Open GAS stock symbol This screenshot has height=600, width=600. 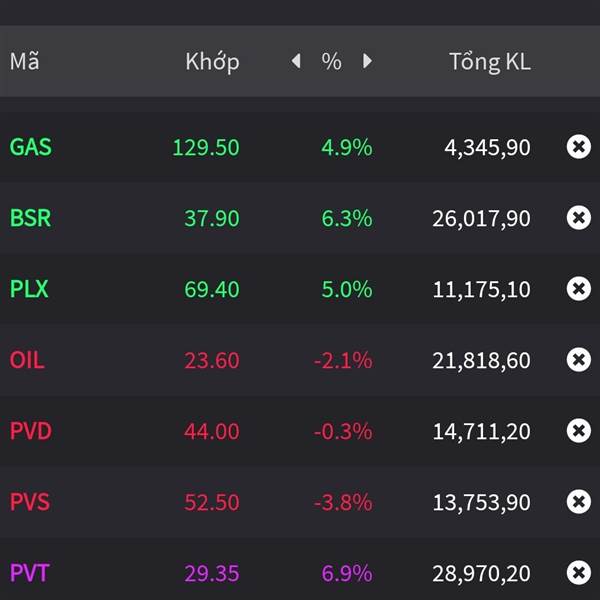point(31,147)
